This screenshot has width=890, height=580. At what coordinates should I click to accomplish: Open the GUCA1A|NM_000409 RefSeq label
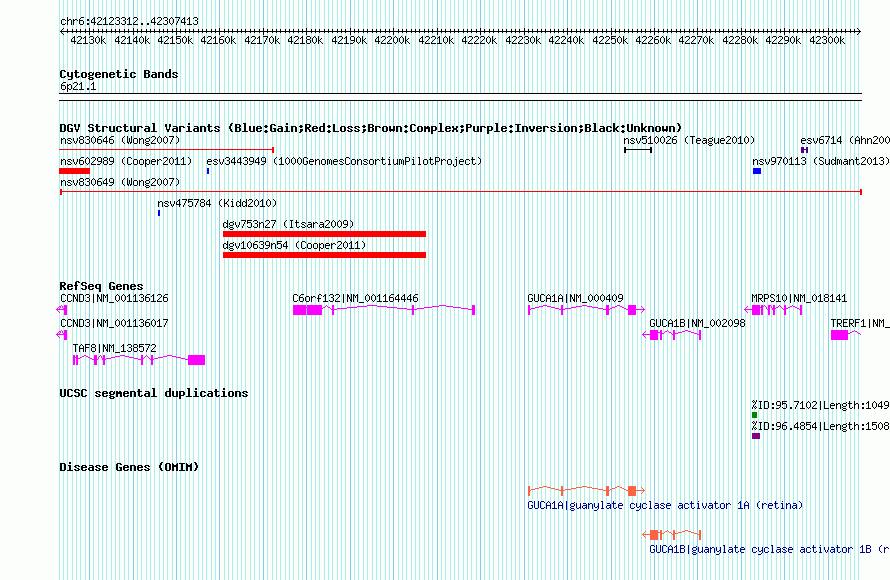[575, 298]
